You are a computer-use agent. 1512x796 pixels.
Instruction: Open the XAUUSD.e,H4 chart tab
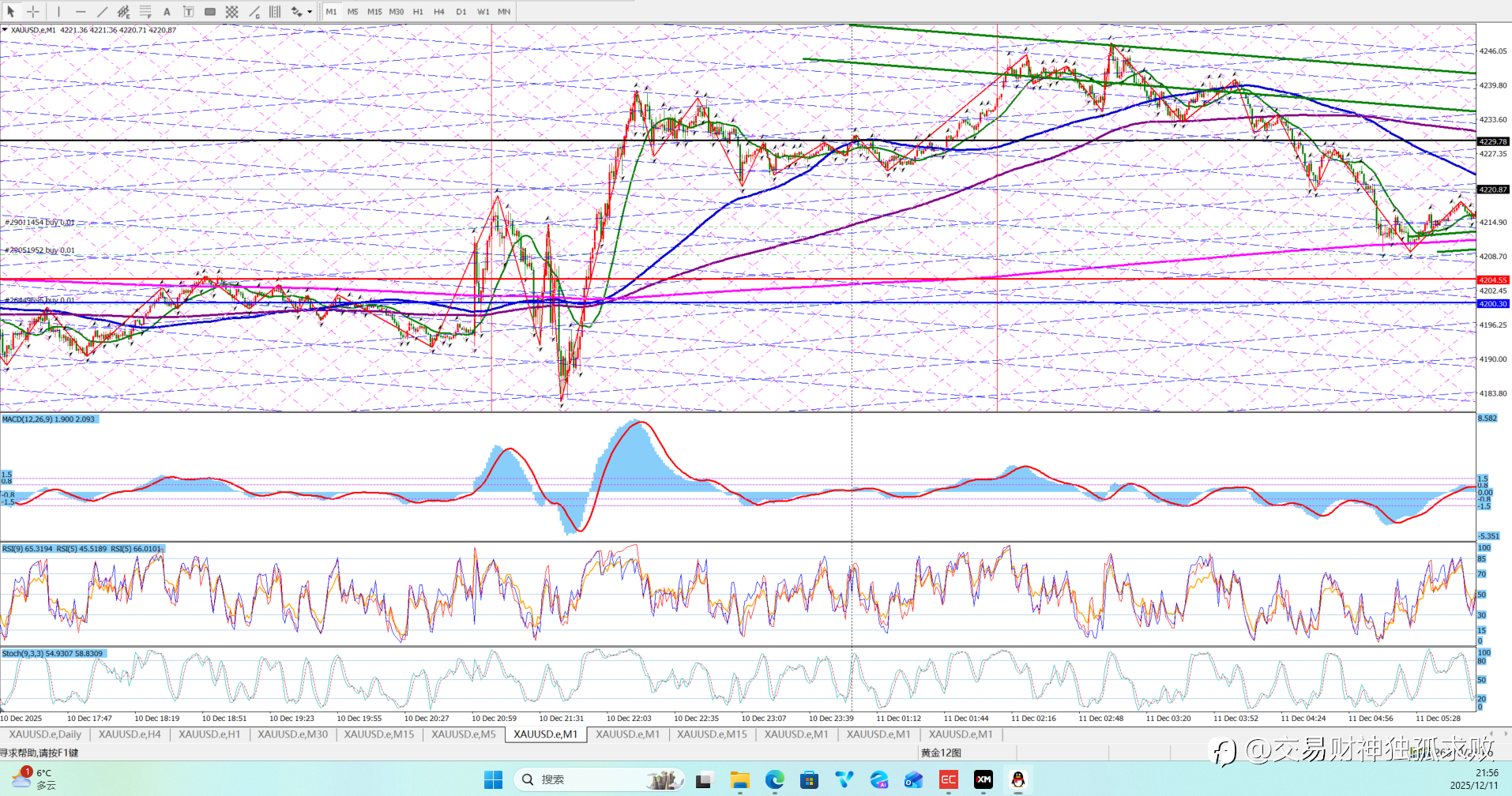click(x=130, y=734)
